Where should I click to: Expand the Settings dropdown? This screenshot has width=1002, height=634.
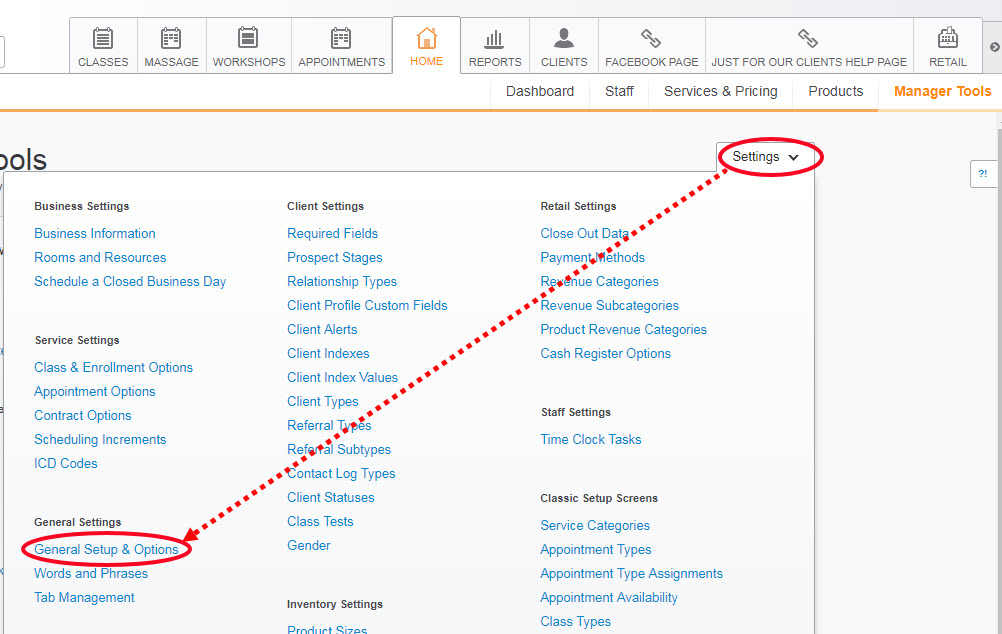(x=766, y=157)
